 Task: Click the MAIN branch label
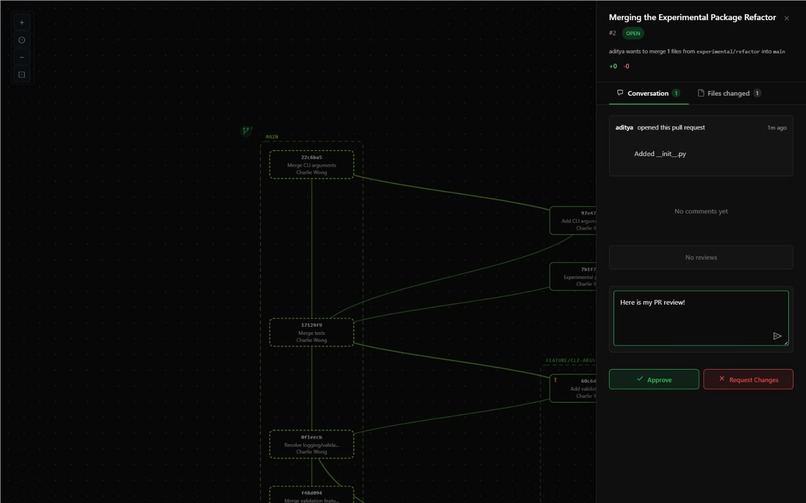[x=272, y=137]
